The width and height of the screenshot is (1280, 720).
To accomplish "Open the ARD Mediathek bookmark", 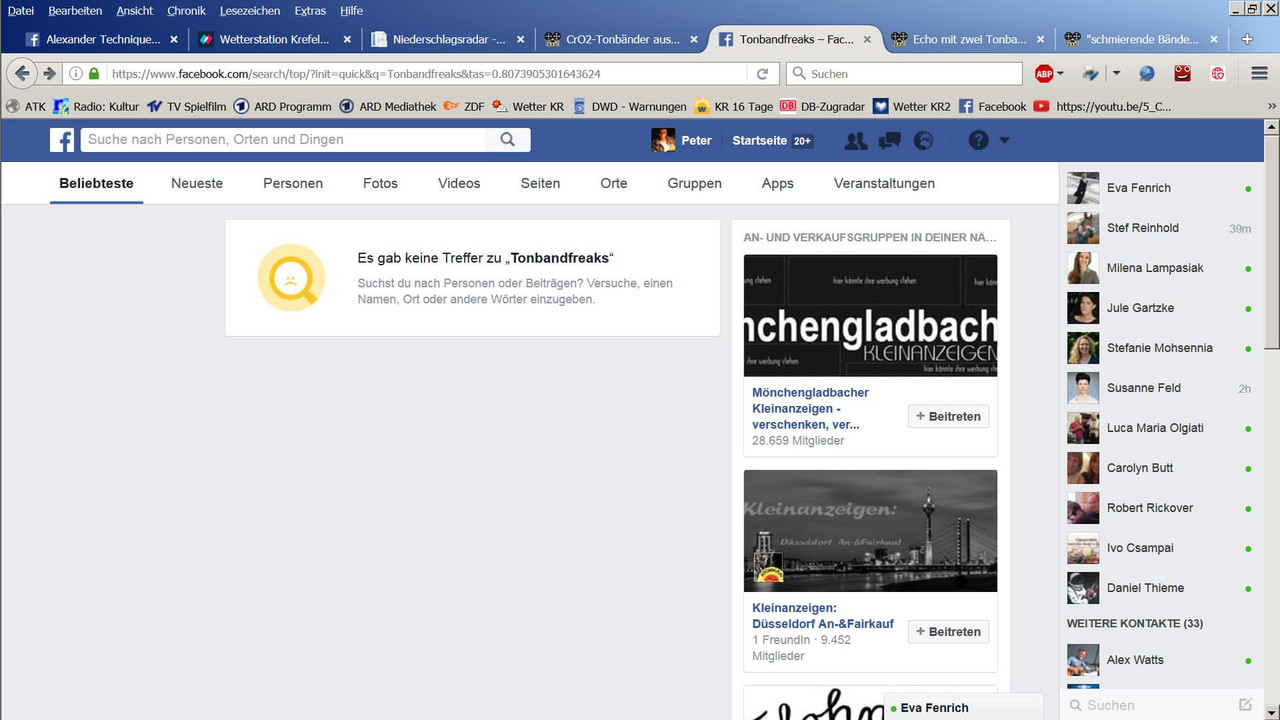I will [389, 106].
